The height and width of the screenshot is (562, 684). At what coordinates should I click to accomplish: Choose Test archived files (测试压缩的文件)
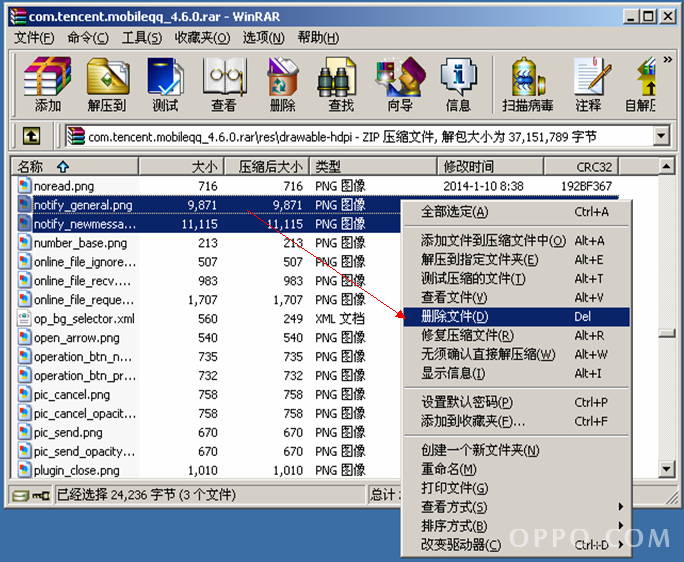(x=516, y=278)
